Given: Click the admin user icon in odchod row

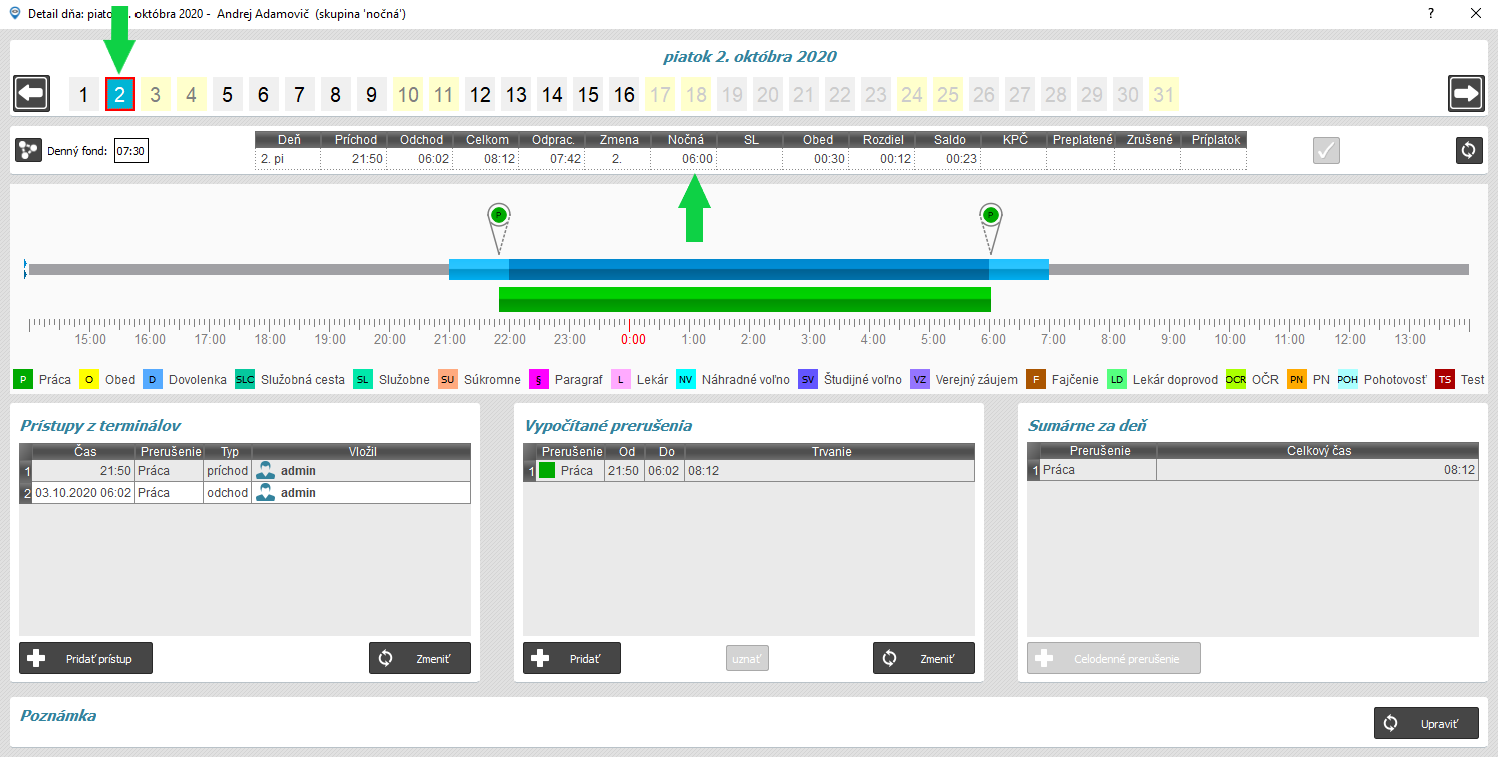Looking at the screenshot, I should click(265, 492).
